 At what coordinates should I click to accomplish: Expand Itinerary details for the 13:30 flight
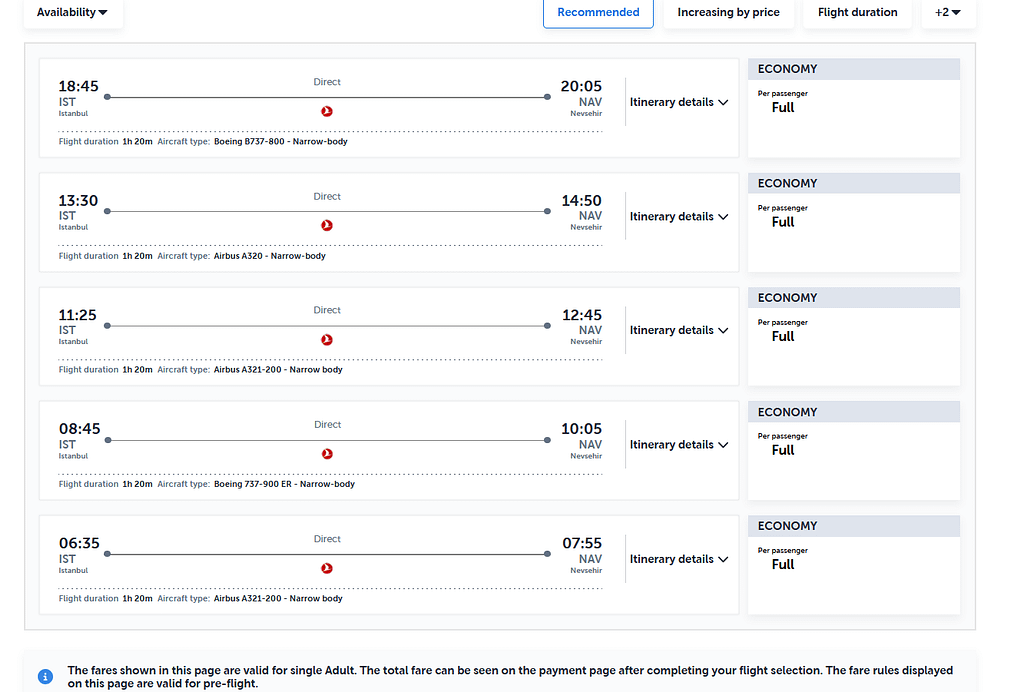[679, 217]
